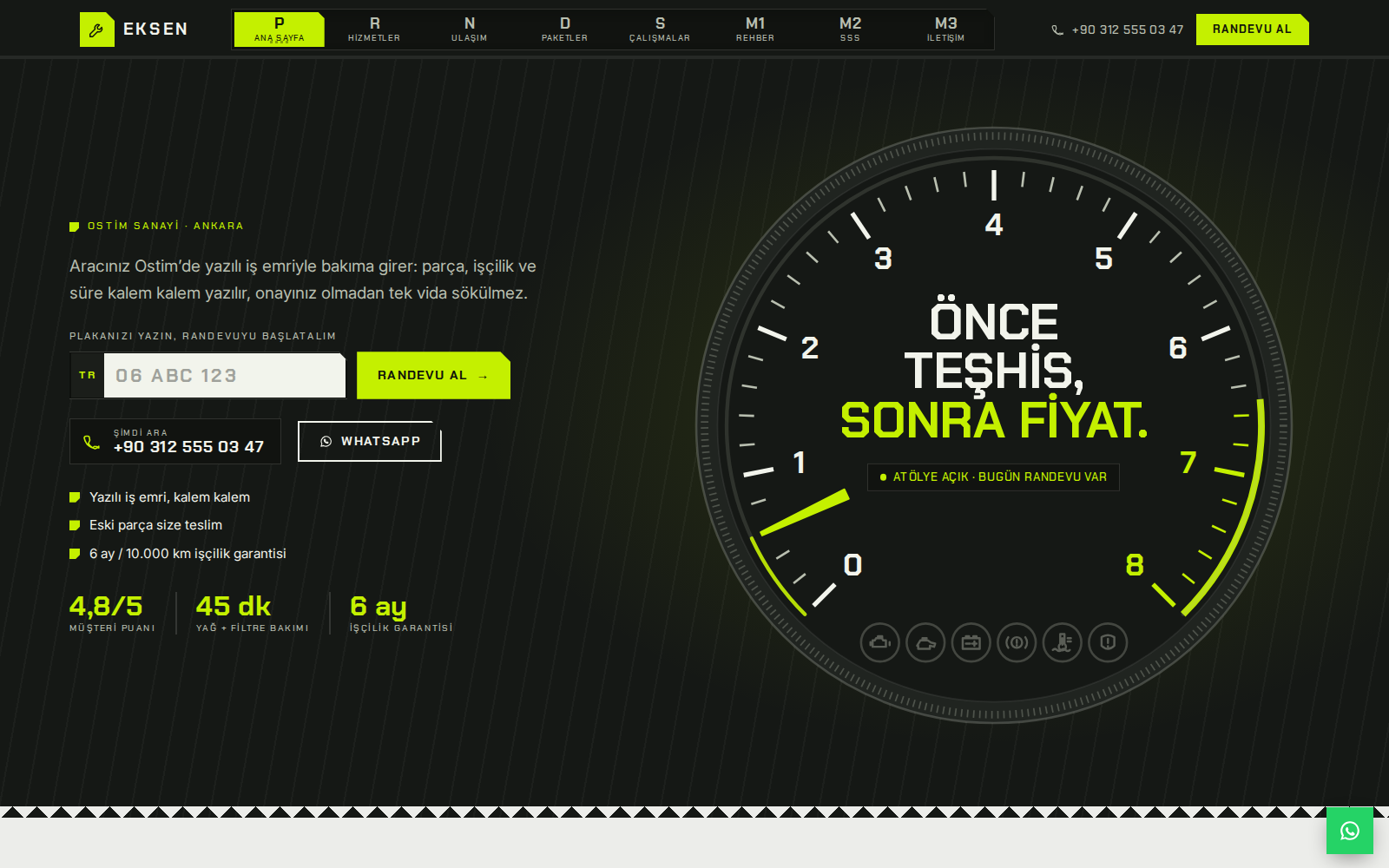Click the battery warning light icon

pyautogui.click(x=971, y=642)
